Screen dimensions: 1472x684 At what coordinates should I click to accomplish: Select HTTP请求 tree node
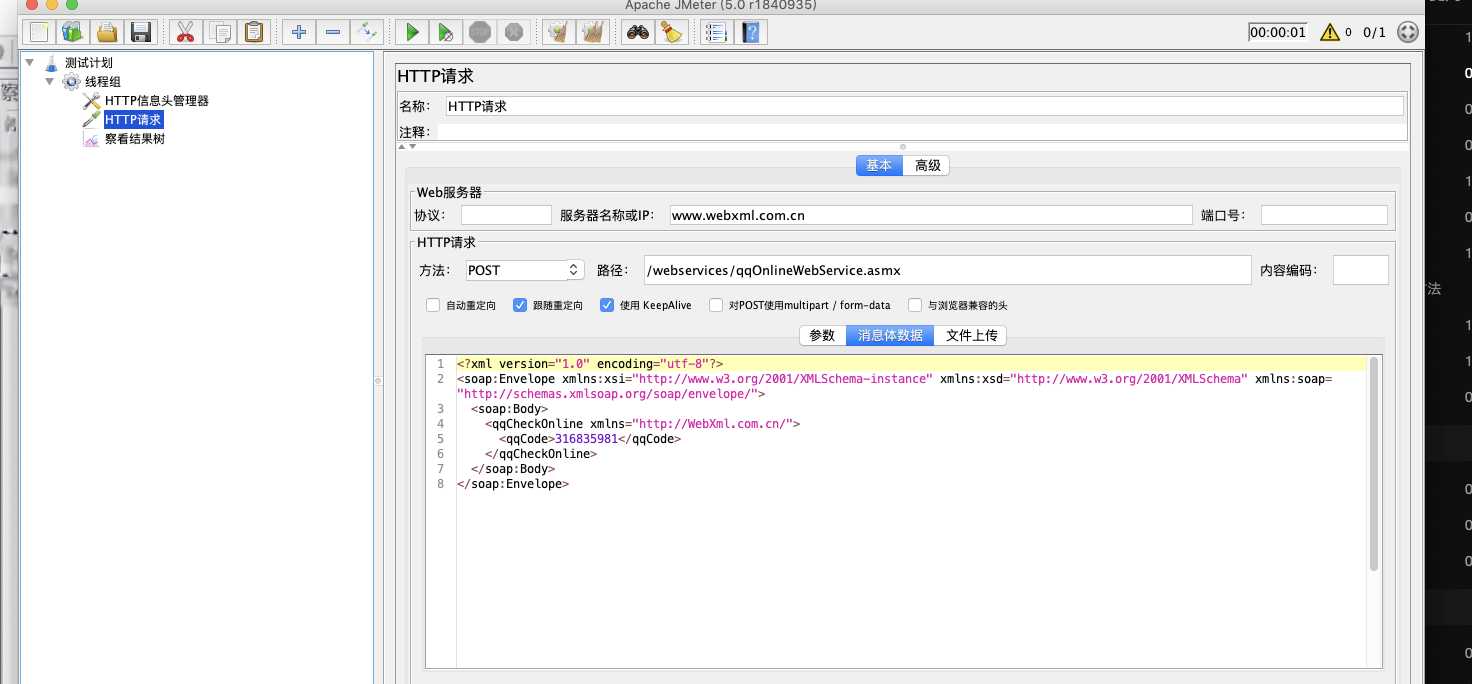click(x=133, y=120)
